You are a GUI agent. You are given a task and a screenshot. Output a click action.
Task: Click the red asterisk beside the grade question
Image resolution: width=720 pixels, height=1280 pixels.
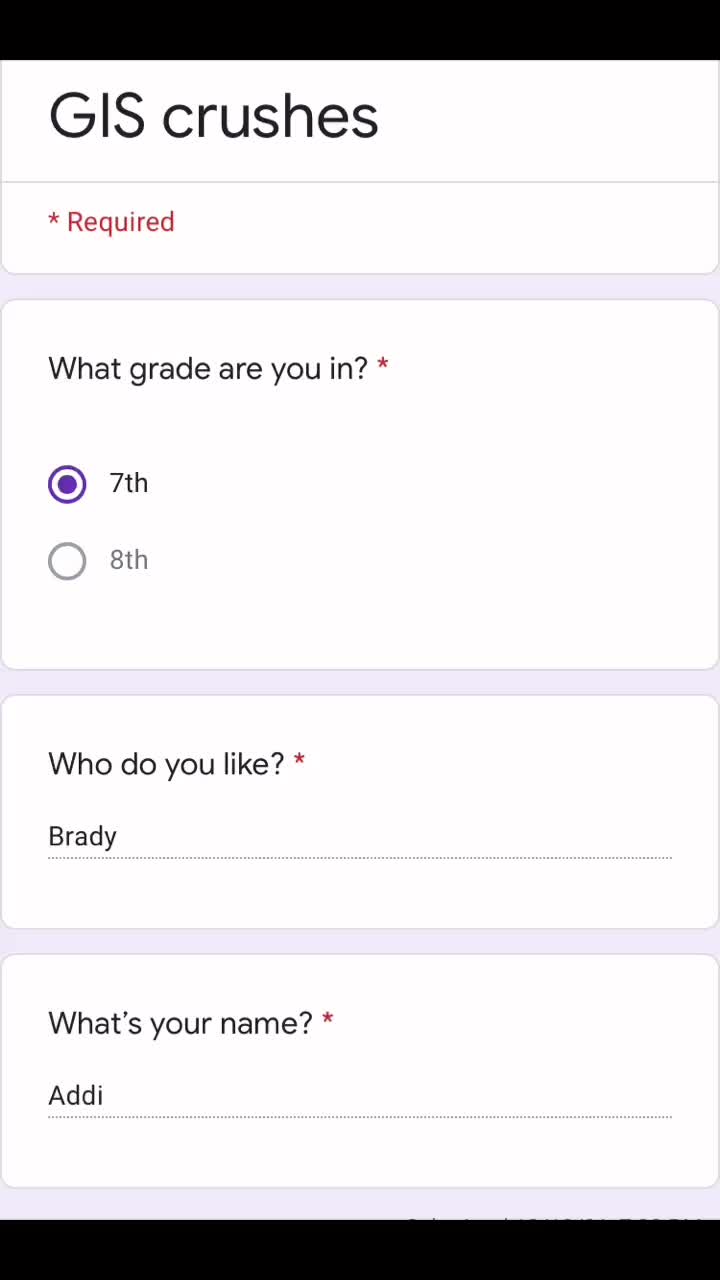(383, 364)
